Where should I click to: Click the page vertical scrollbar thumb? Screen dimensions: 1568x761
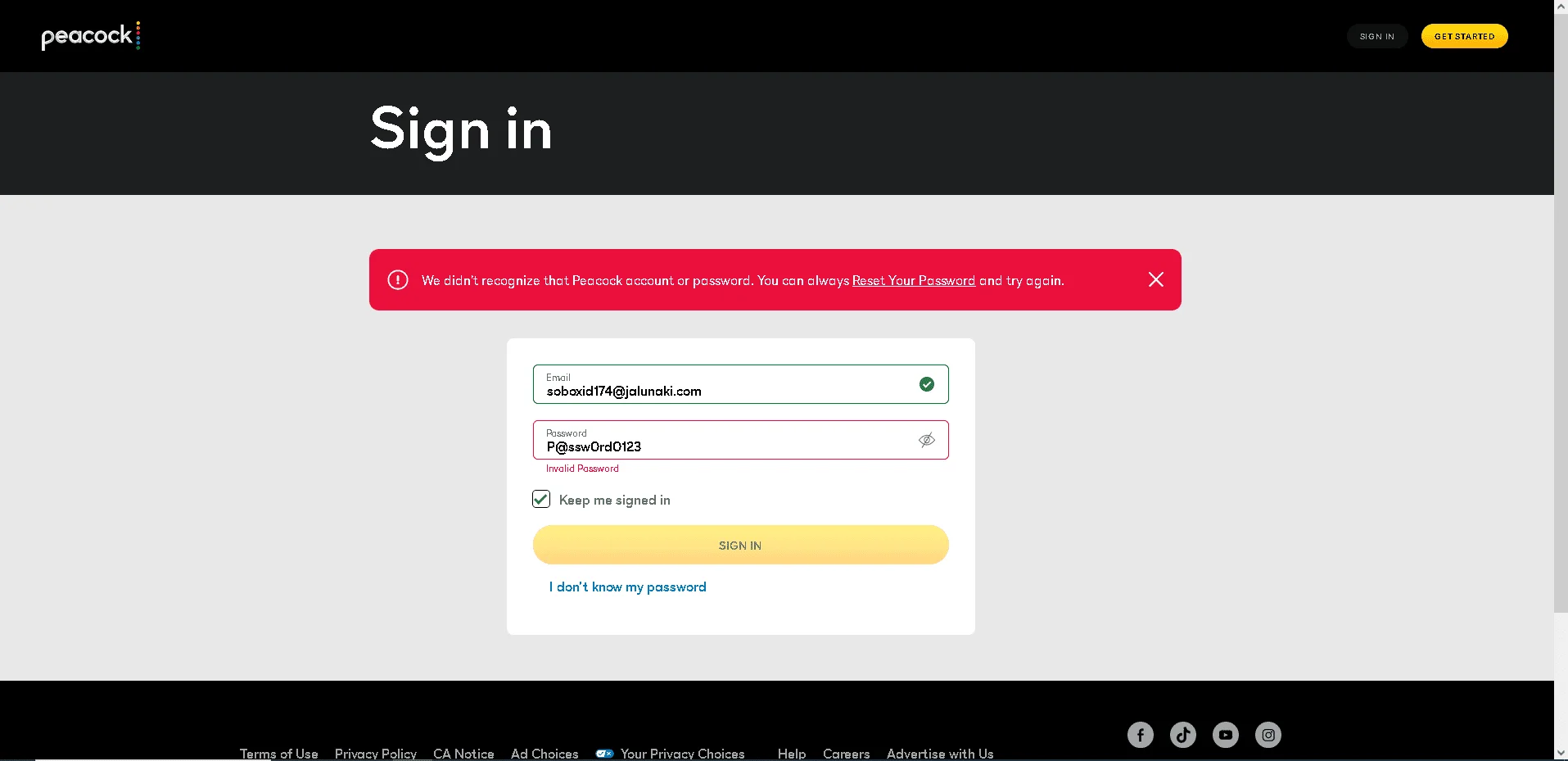1561,312
